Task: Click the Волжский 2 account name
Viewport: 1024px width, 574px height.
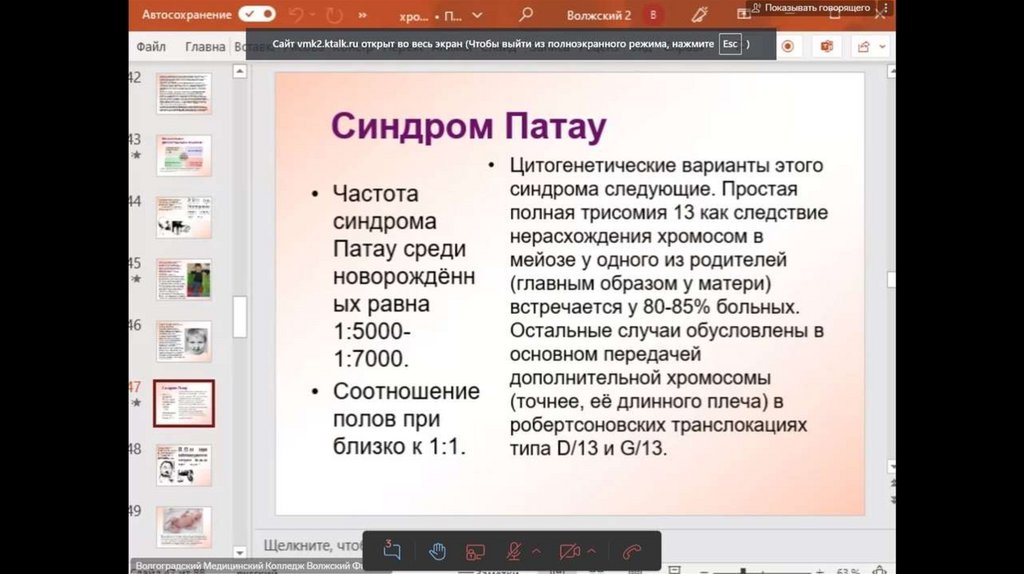Action: pos(598,15)
